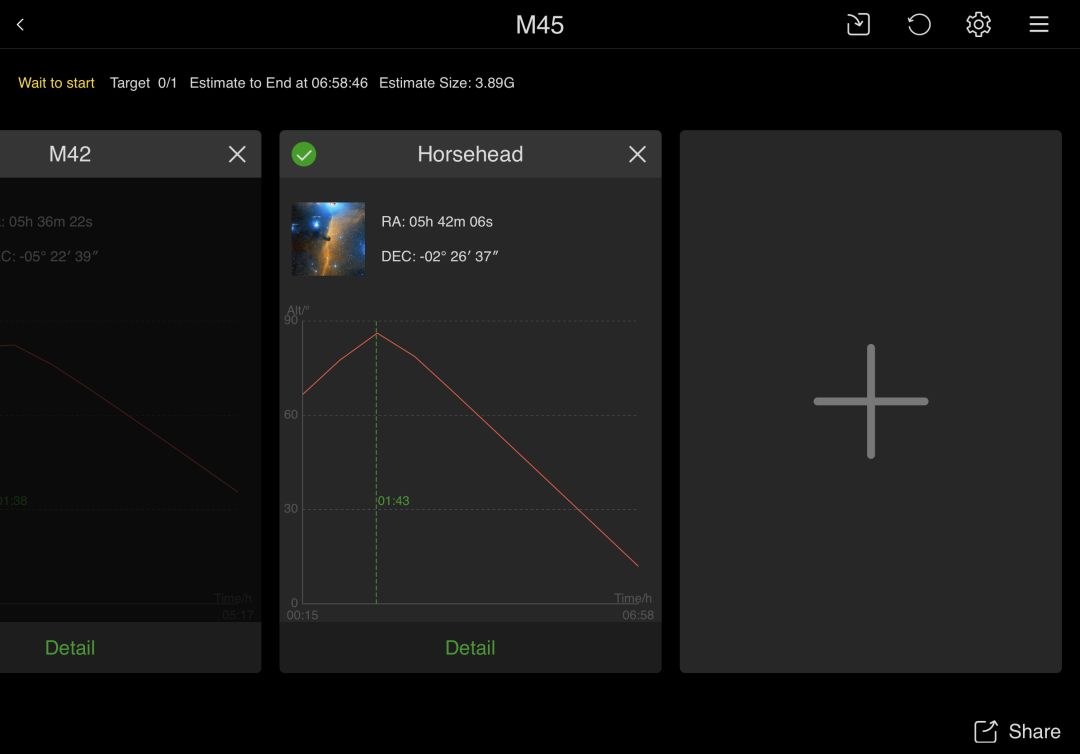
Task: Click Horsehead DEC -02° 26′ 37″ value
Action: (439, 256)
